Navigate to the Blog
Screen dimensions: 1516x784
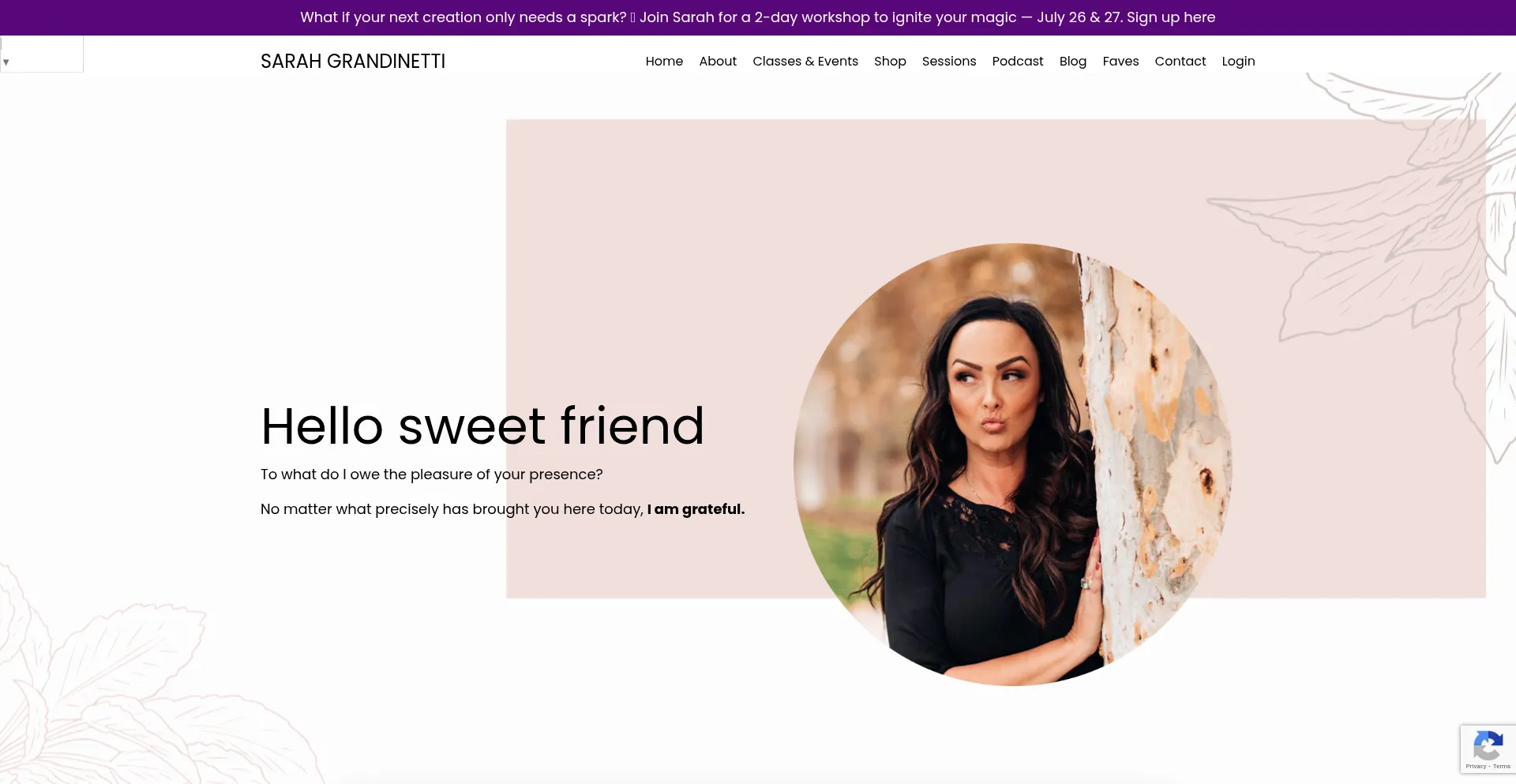(x=1073, y=61)
